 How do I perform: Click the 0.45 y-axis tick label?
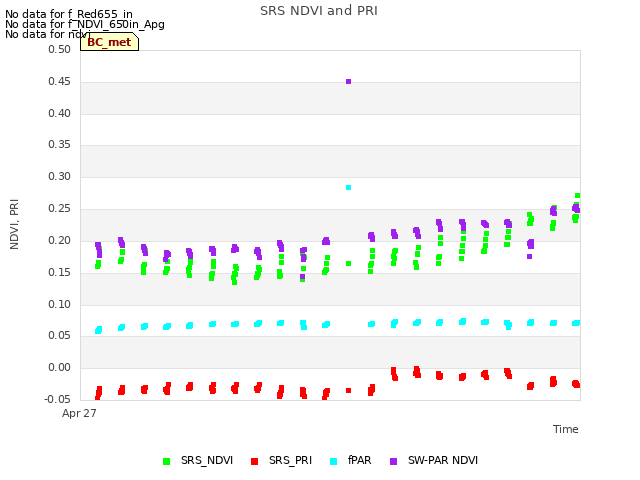click(60, 81)
